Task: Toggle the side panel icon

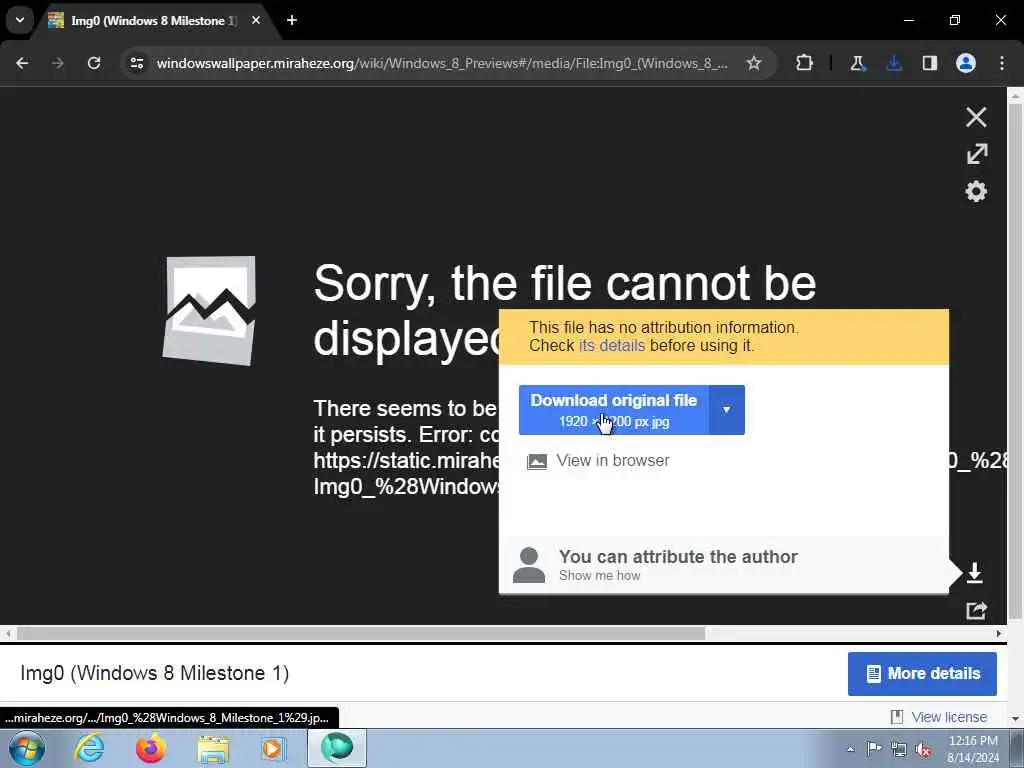Action: tap(929, 63)
